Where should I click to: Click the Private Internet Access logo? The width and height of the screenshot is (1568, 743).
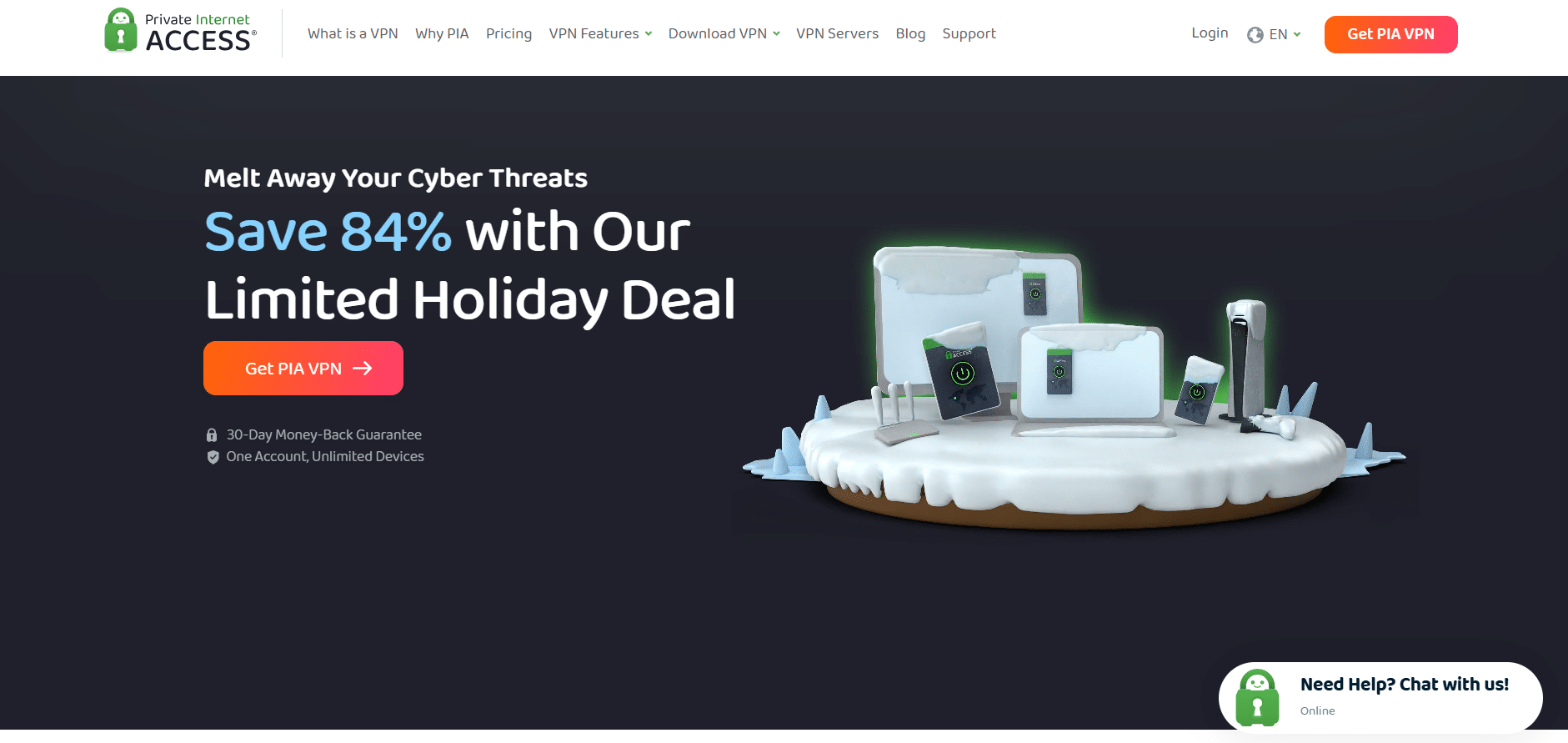180,32
